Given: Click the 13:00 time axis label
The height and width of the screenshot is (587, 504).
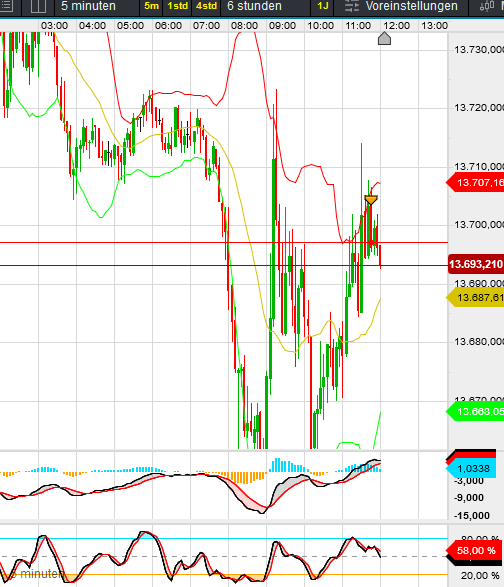Looking at the screenshot, I should tap(435, 26).
